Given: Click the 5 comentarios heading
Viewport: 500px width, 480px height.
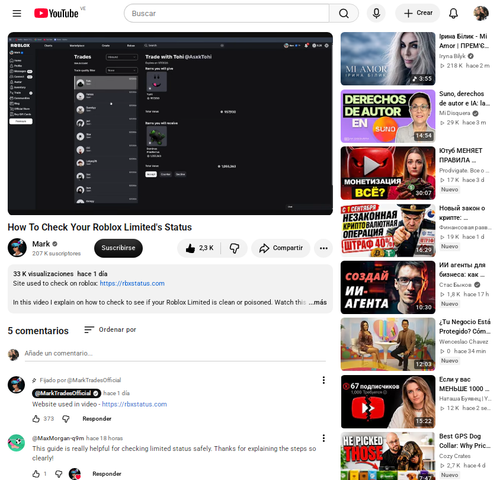Looking at the screenshot, I should tap(38, 331).
